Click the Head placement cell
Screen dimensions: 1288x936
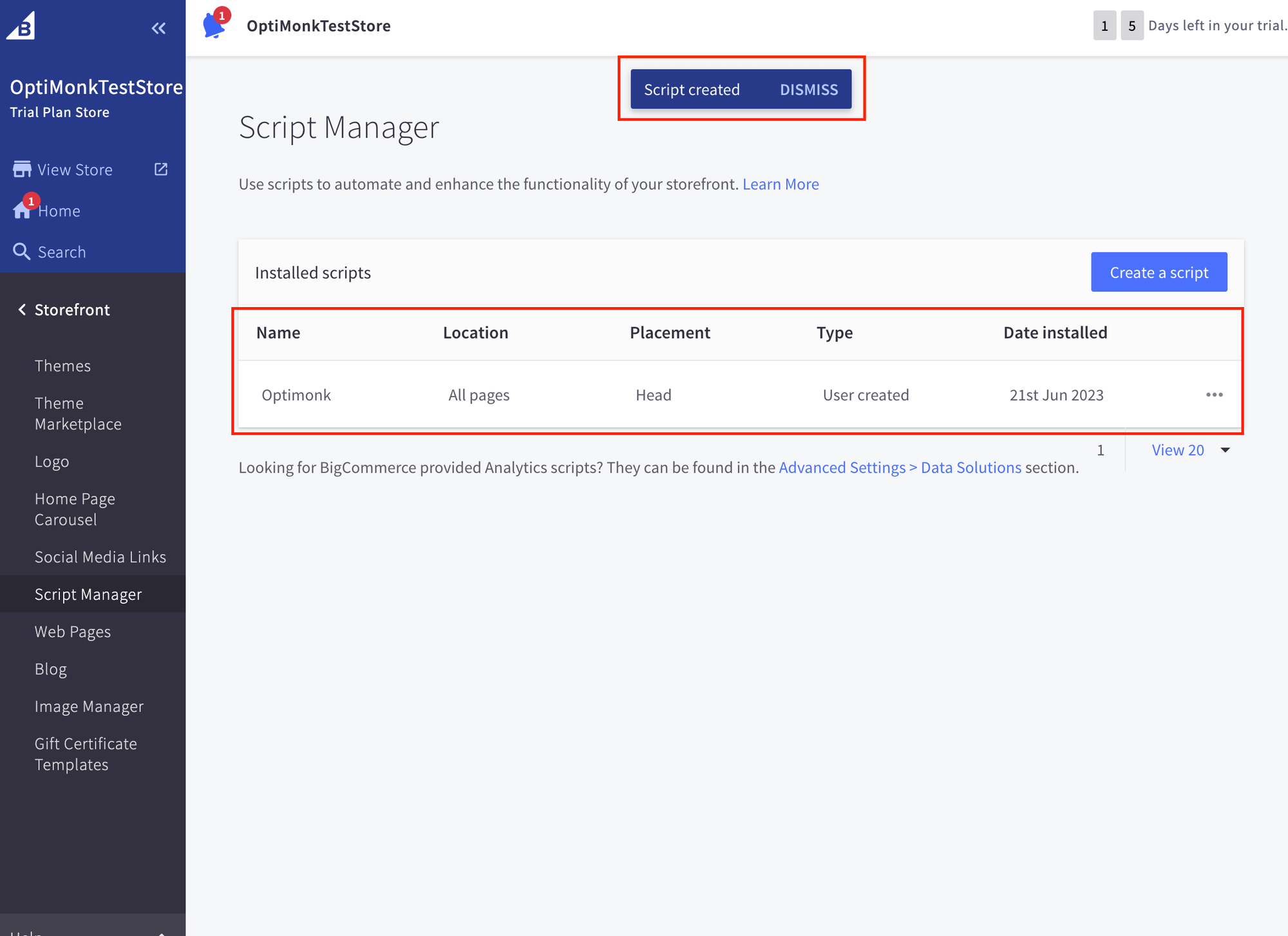pyautogui.click(x=653, y=395)
